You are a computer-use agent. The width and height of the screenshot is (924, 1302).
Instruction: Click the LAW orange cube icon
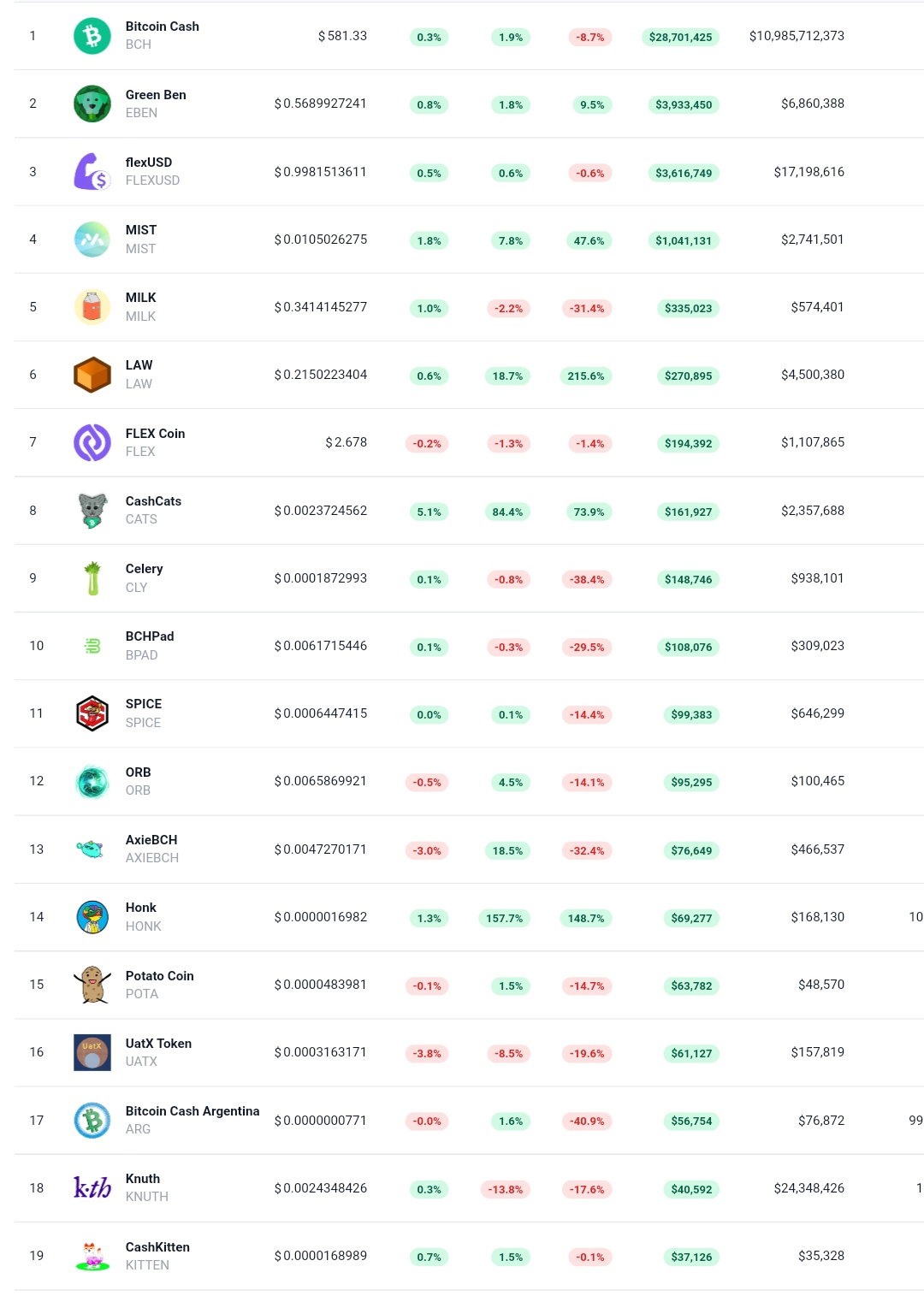[92, 375]
